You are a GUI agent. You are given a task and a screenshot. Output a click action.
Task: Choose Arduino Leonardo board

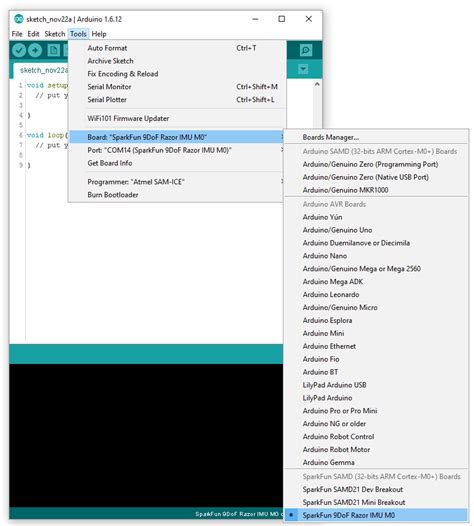tap(376, 295)
